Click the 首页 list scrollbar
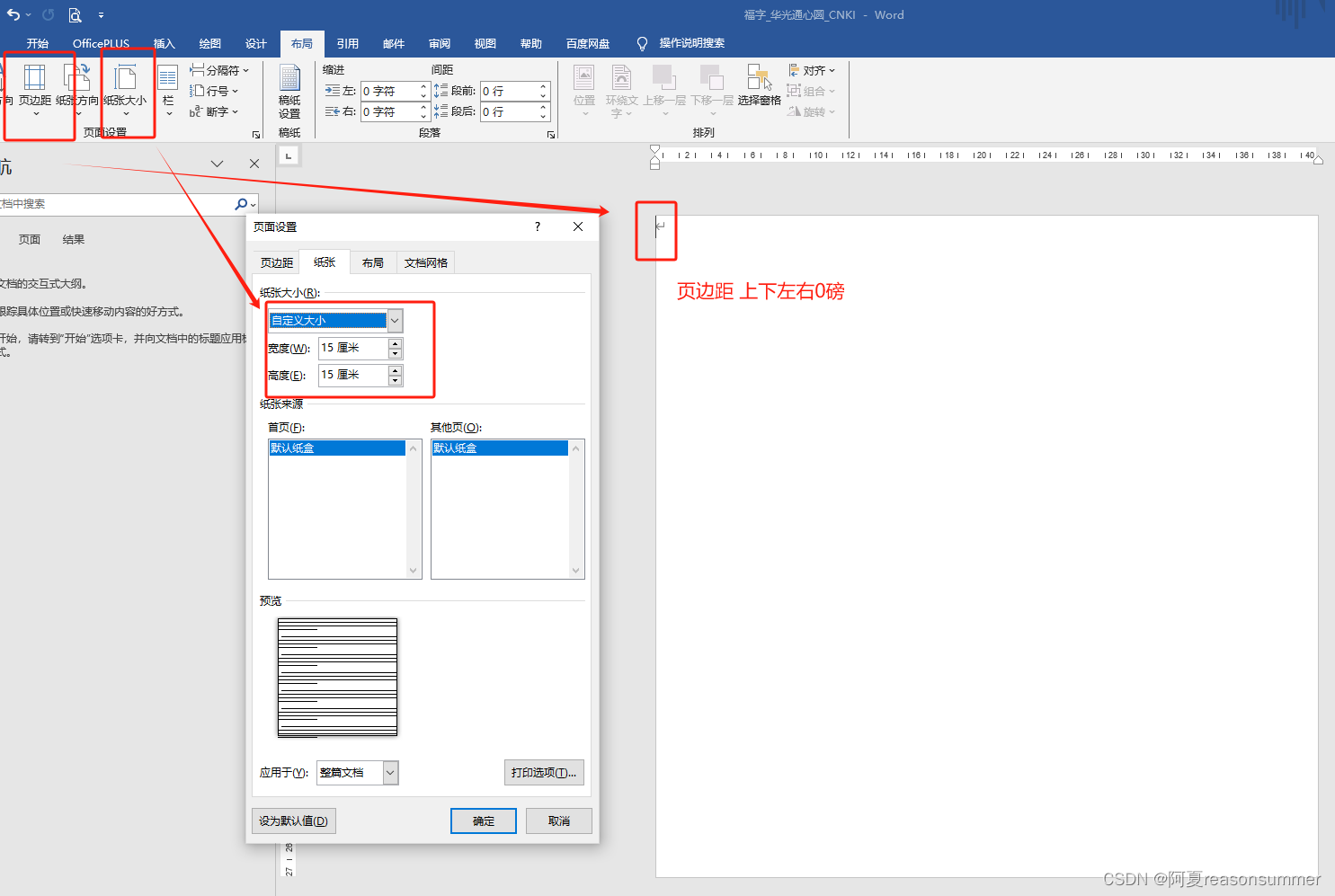The height and width of the screenshot is (896, 1335). [x=414, y=509]
